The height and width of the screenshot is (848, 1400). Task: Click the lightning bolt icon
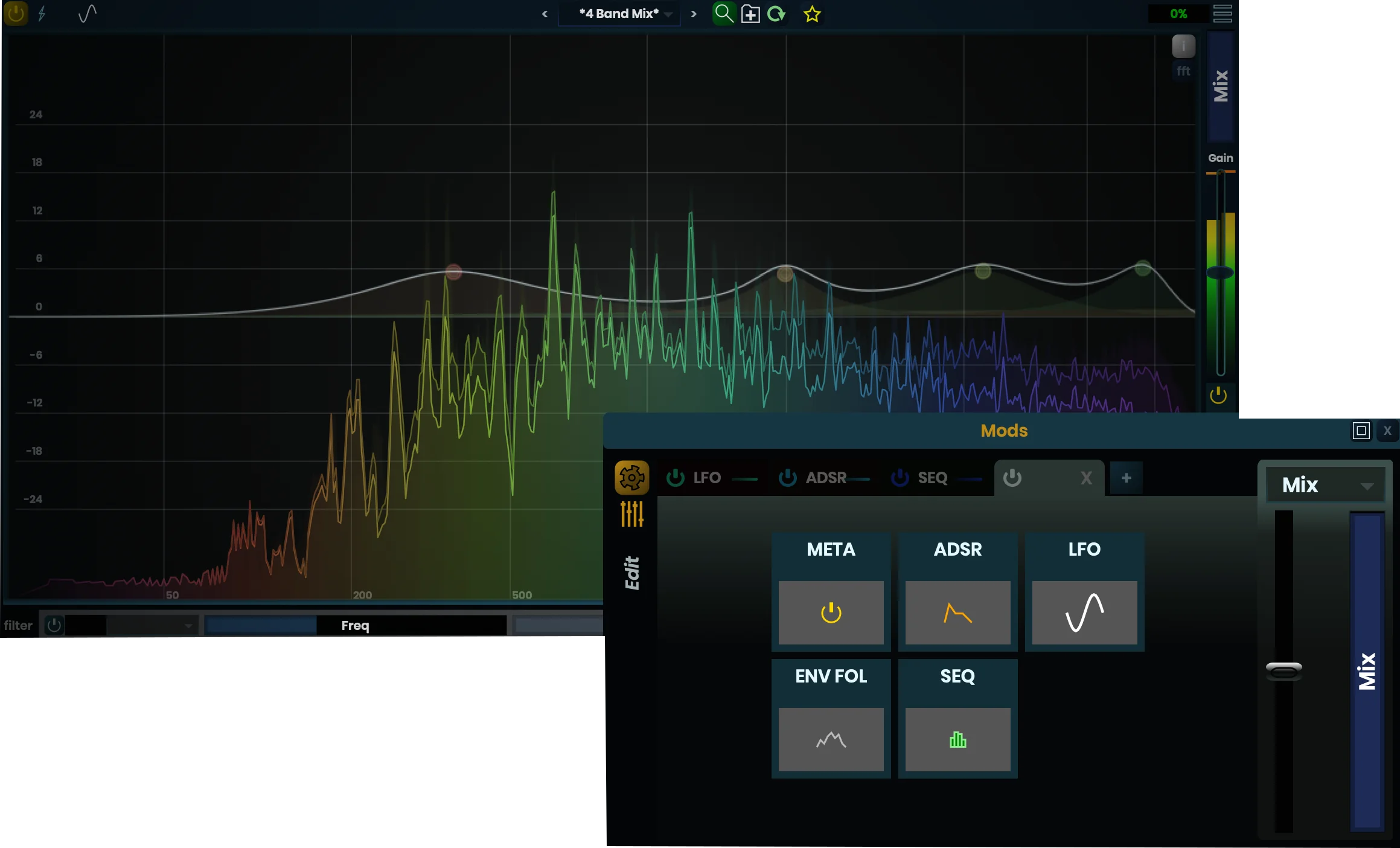[42, 13]
